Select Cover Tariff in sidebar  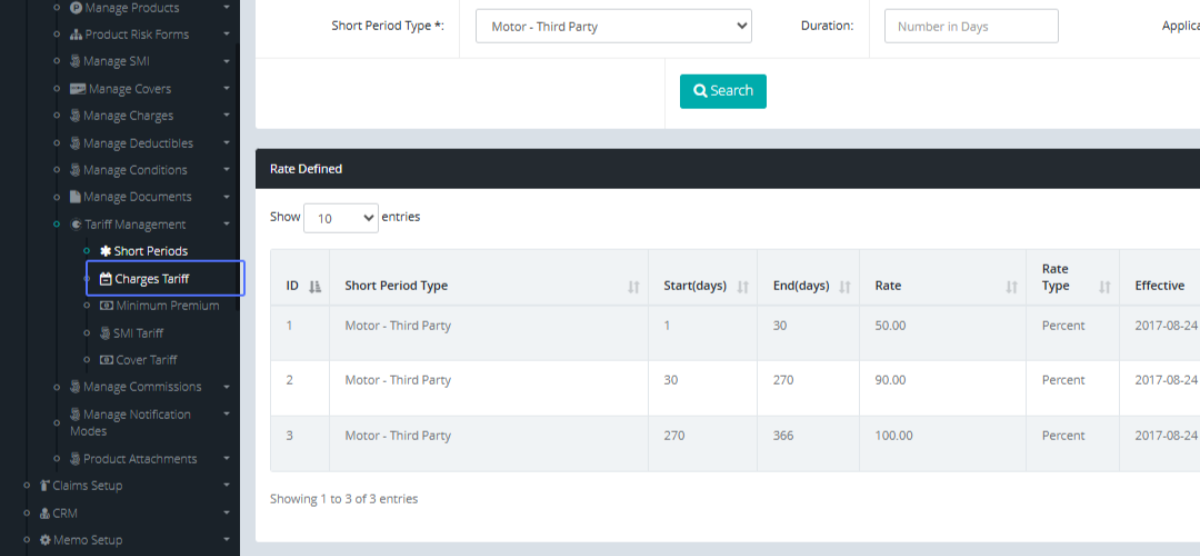tap(146, 360)
